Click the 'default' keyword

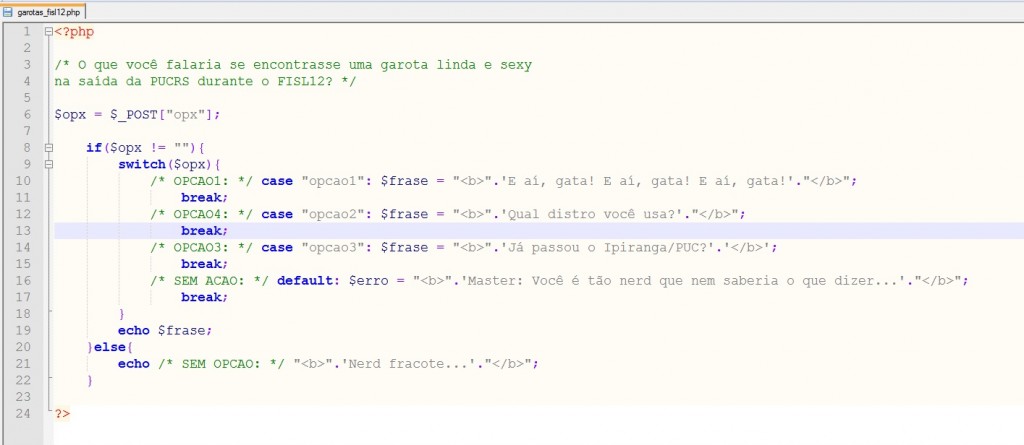tap(305, 280)
